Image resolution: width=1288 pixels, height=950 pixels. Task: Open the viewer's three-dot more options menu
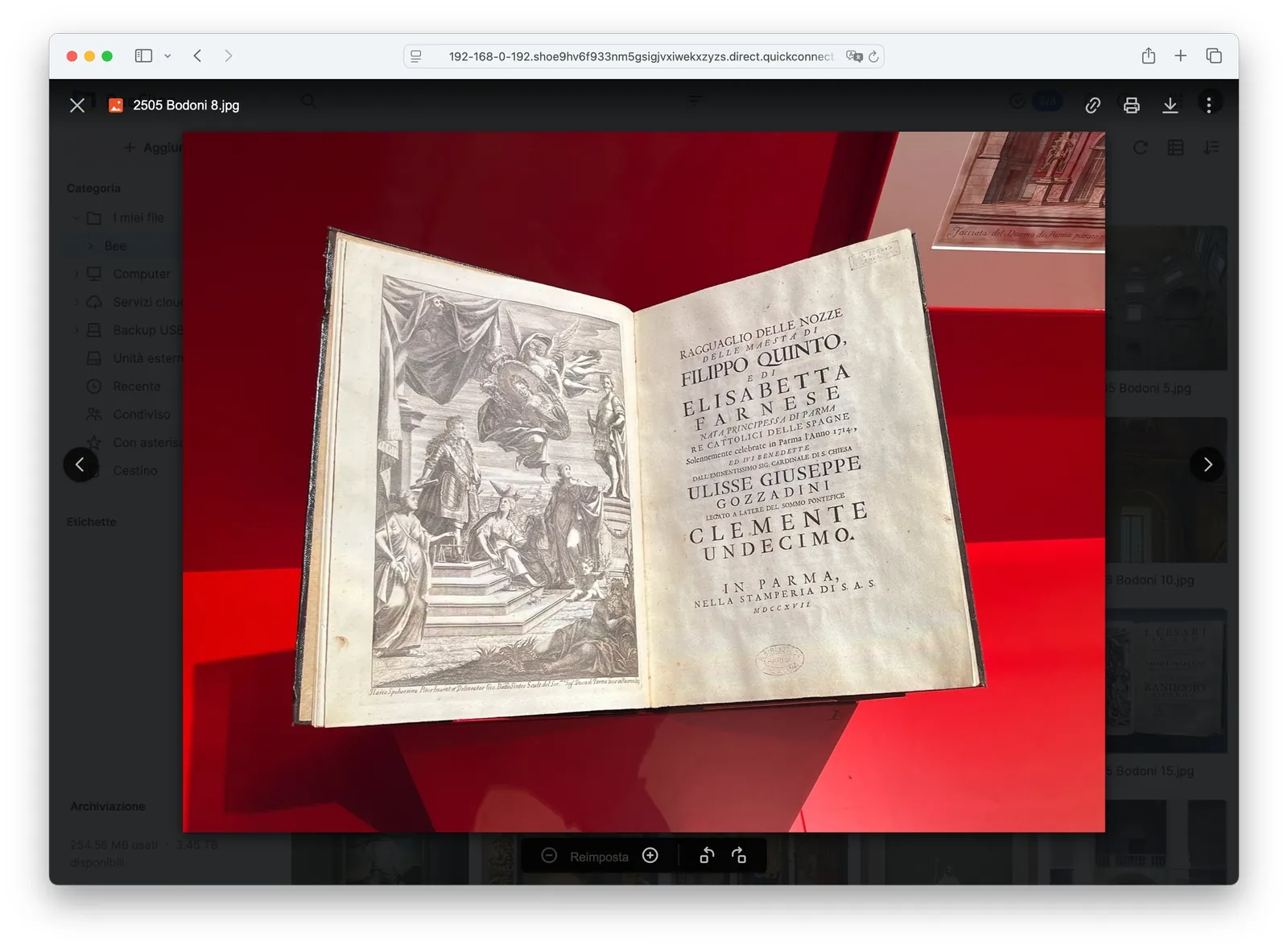point(1208,105)
